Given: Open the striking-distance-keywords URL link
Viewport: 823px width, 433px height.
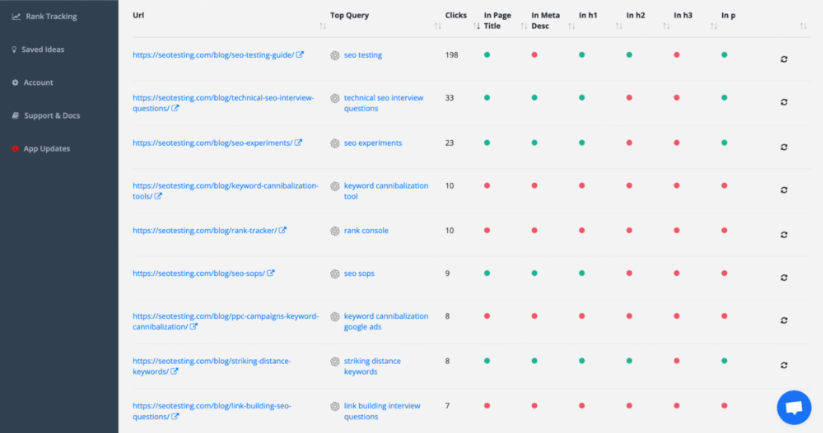Looking at the screenshot, I should [x=212, y=366].
